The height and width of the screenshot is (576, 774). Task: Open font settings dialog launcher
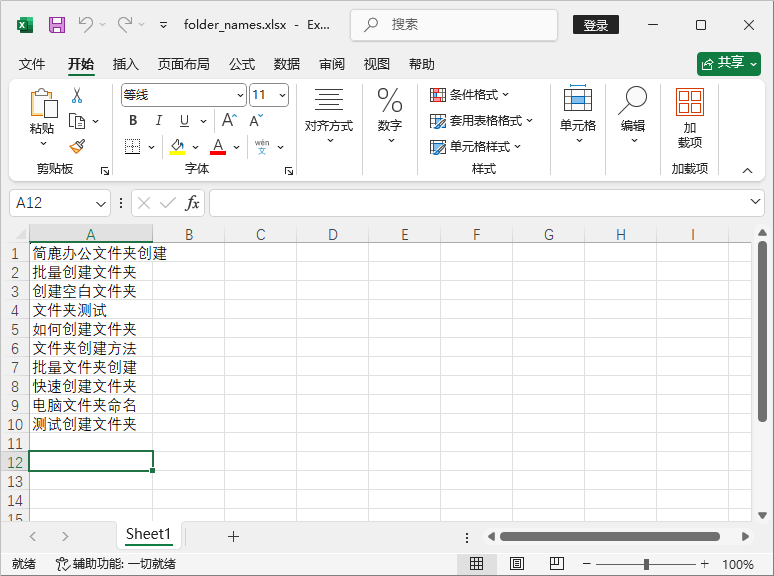pyautogui.click(x=289, y=171)
